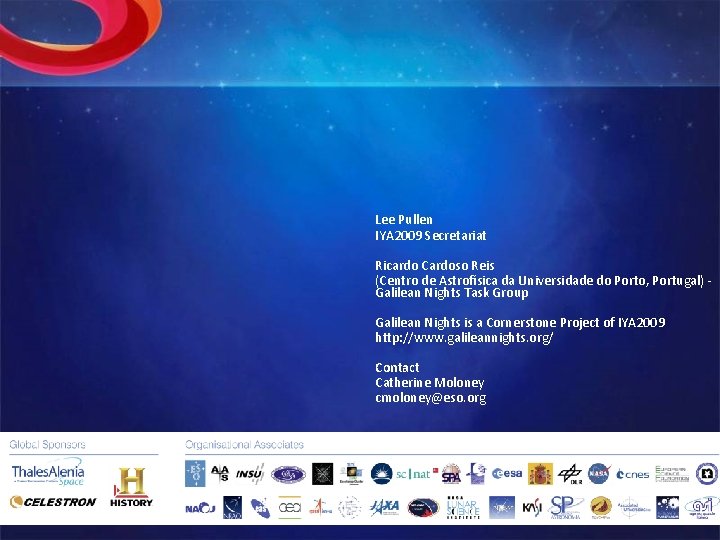Select the name Catherine Moloney

(x=430, y=382)
